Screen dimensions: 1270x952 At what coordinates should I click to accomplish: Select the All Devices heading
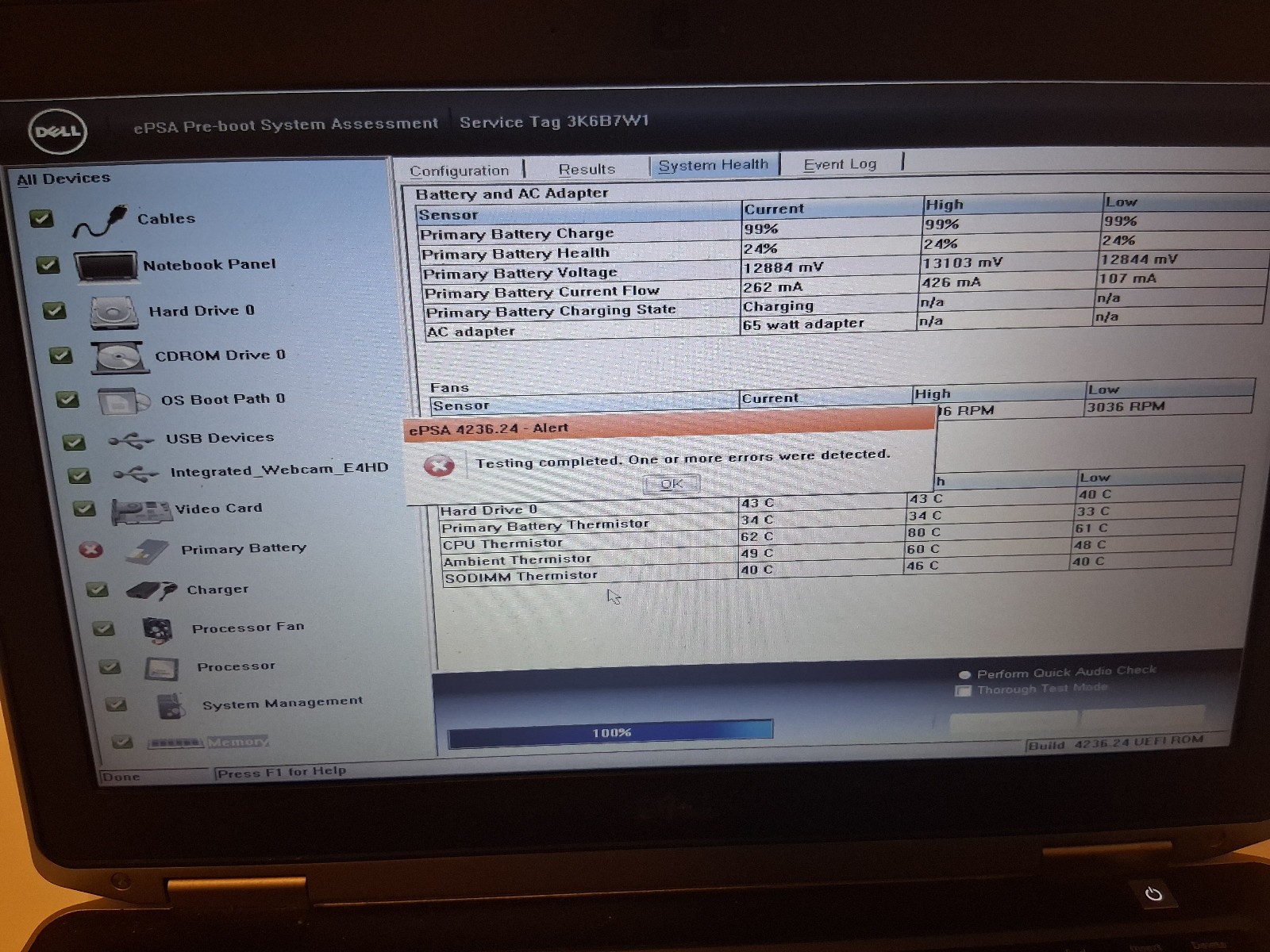(x=63, y=178)
